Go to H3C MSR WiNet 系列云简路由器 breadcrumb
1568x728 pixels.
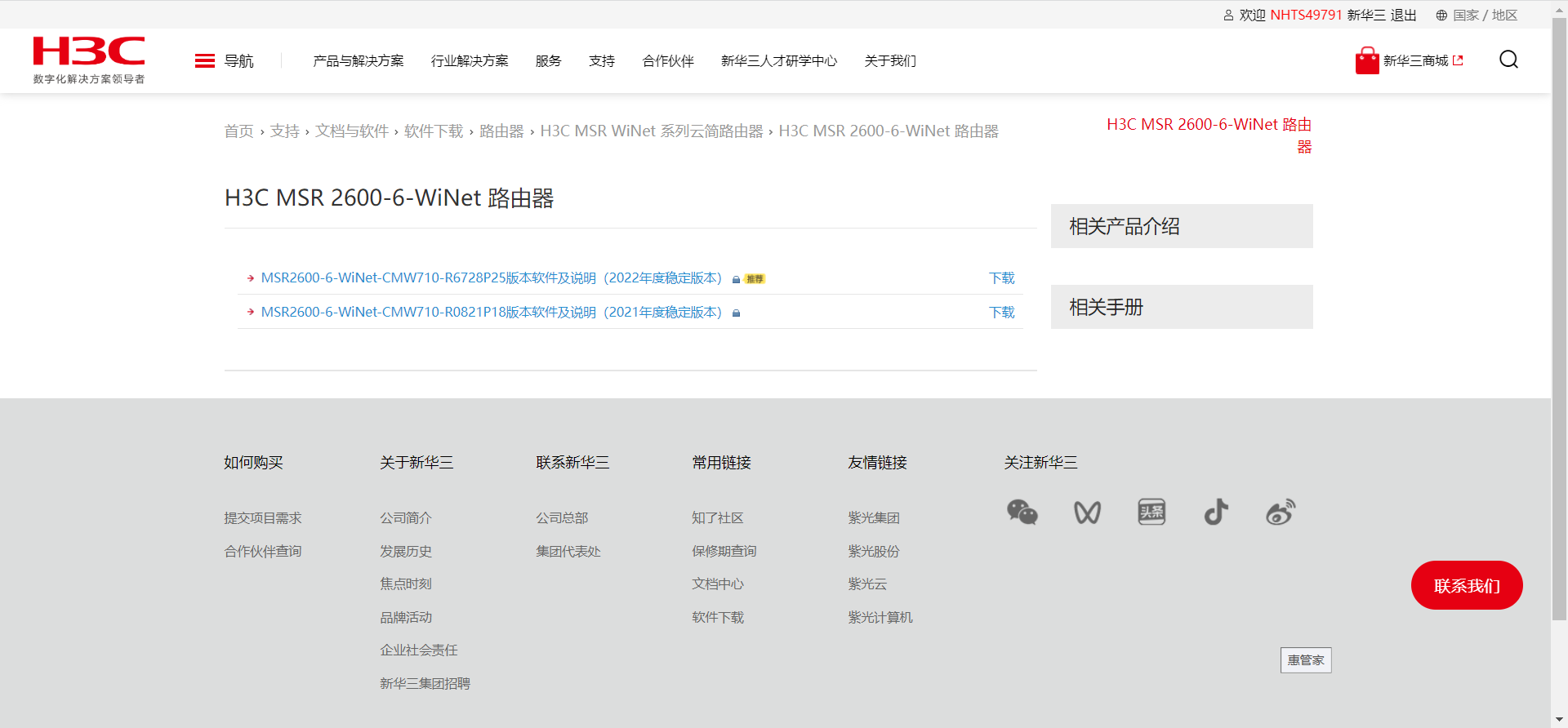[x=652, y=131]
